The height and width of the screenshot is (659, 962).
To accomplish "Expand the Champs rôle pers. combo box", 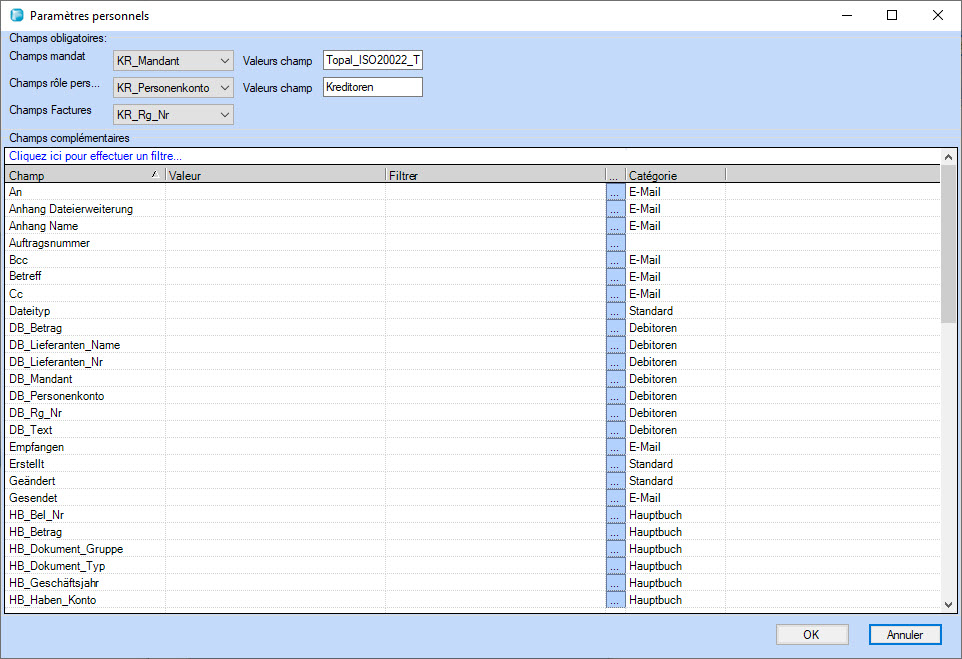I will click(x=173, y=88).
